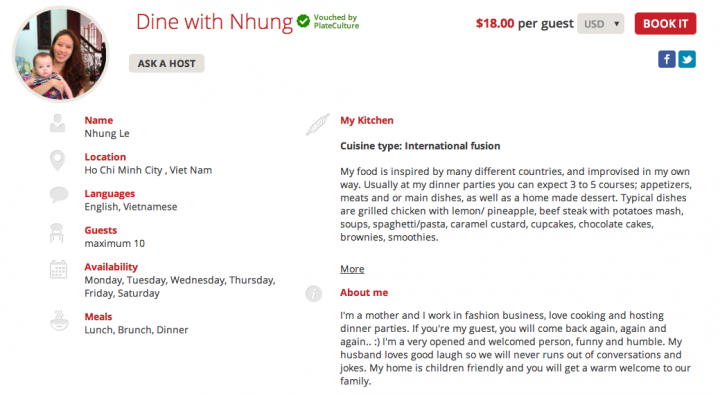The height and width of the screenshot is (397, 720).
Task: Expand kitchen description with More link
Action: (352, 269)
